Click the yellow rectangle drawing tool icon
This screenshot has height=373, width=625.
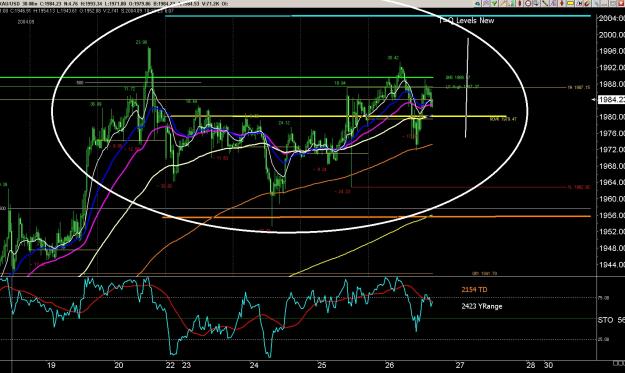tap(570, 3)
